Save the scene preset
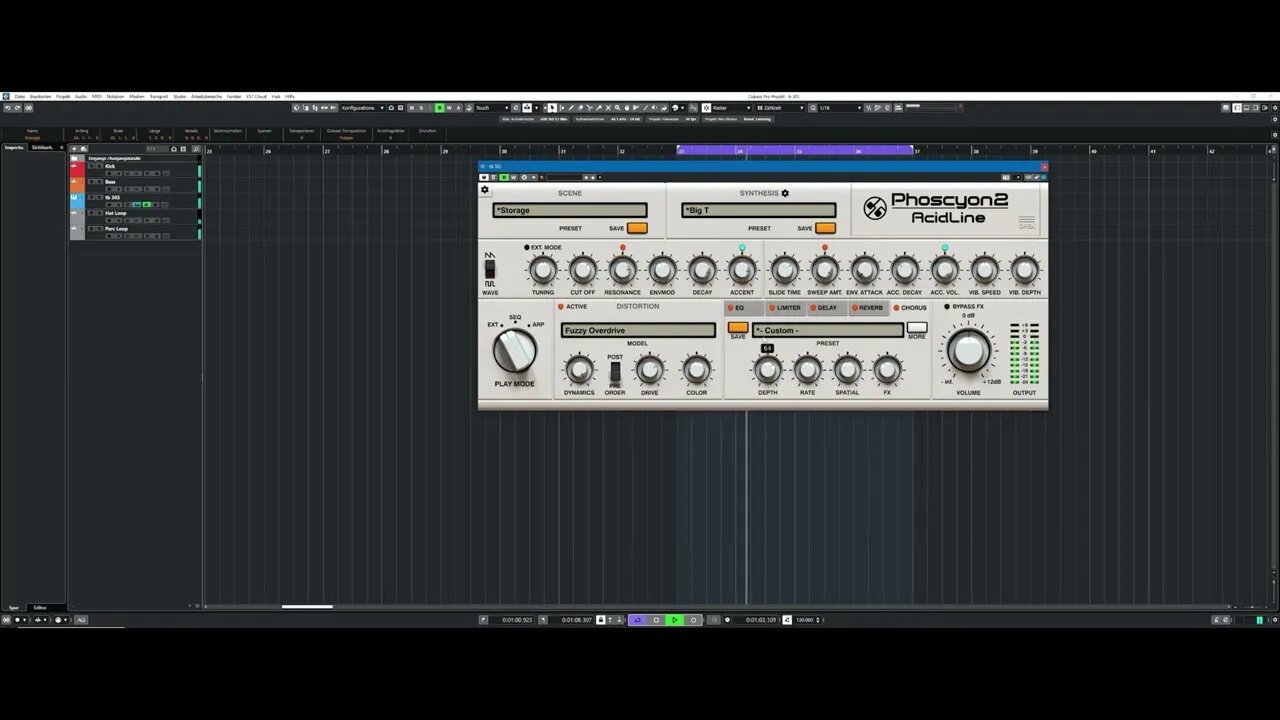 pos(637,228)
